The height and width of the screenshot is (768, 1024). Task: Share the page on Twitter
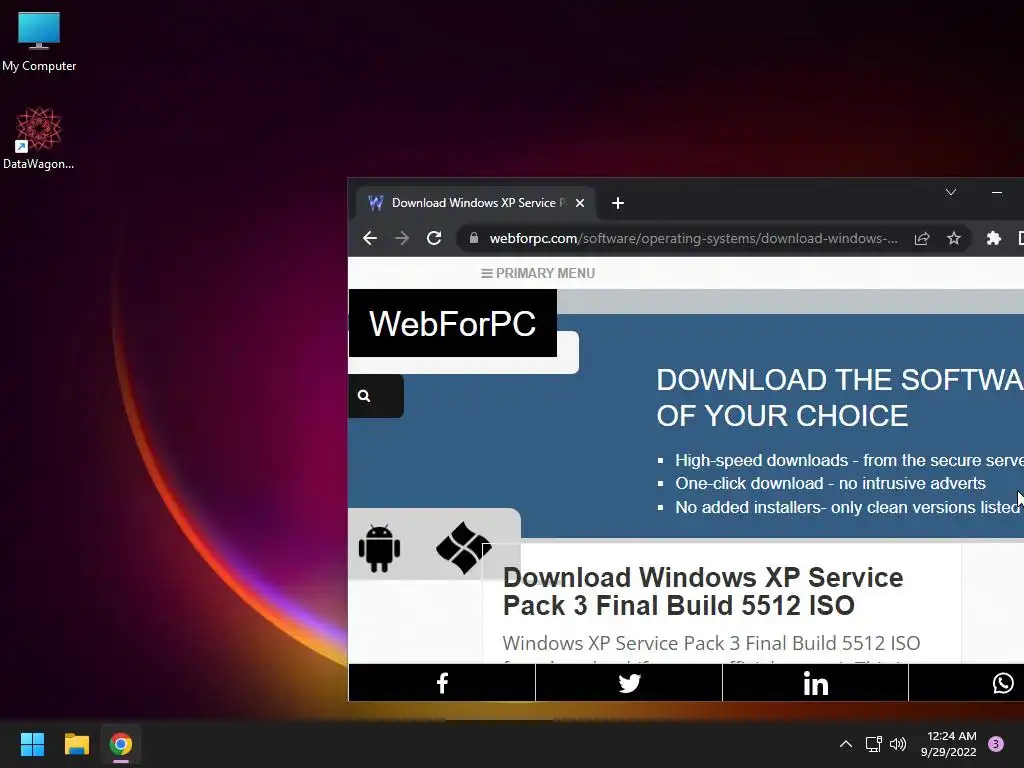629,683
